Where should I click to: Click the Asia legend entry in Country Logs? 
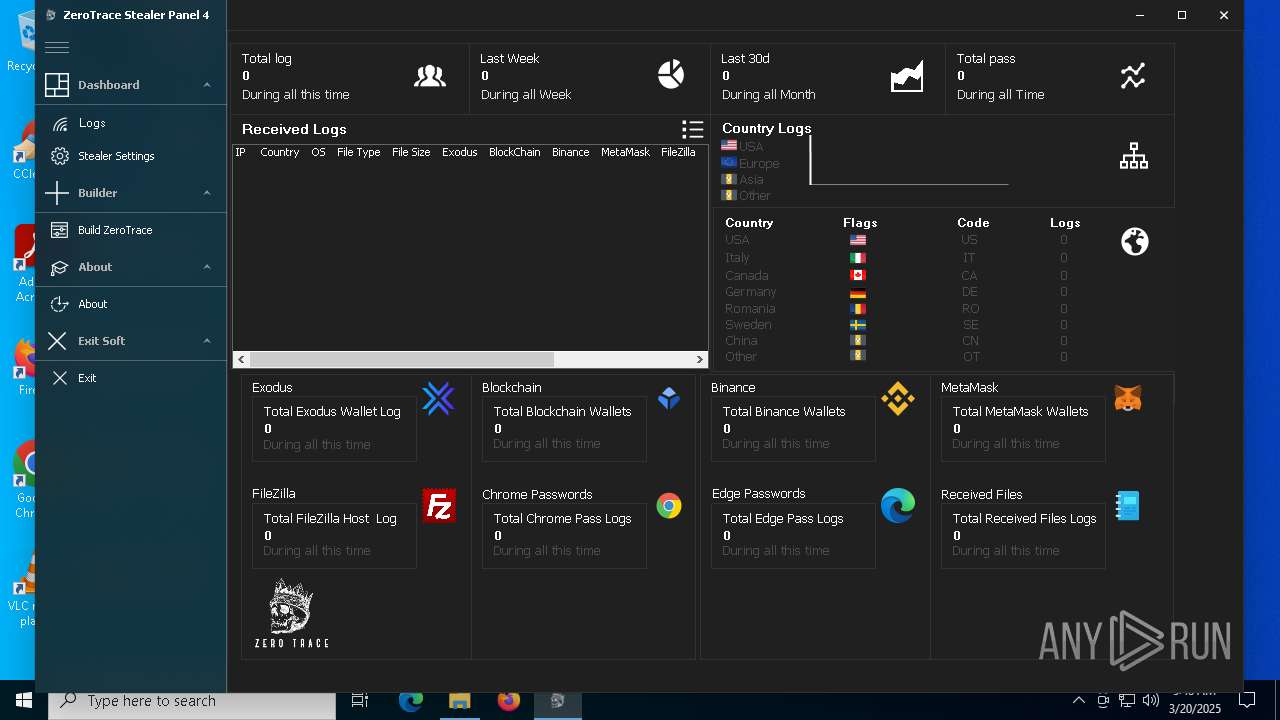[743, 180]
